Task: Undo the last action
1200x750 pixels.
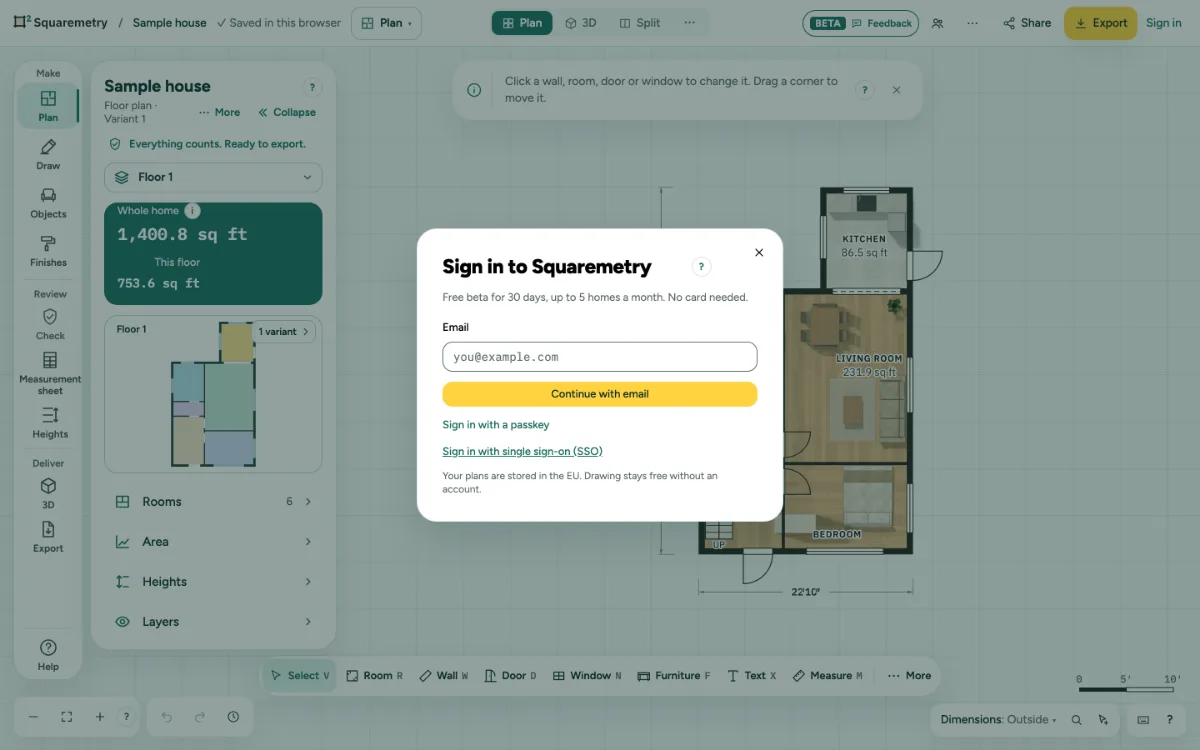Action: point(167,717)
